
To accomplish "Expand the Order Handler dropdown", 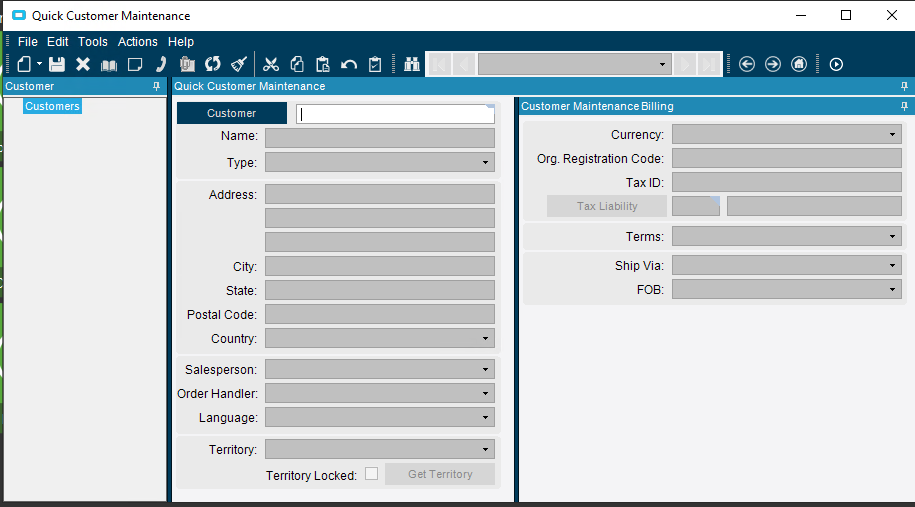I will click(x=485, y=393).
